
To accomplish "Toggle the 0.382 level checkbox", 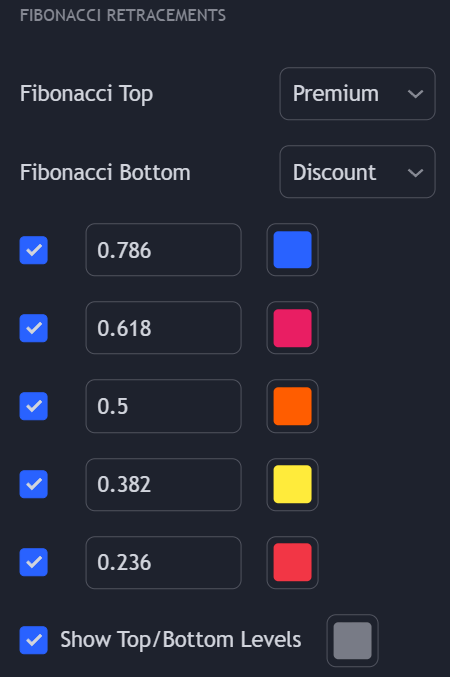I will (34, 484).
